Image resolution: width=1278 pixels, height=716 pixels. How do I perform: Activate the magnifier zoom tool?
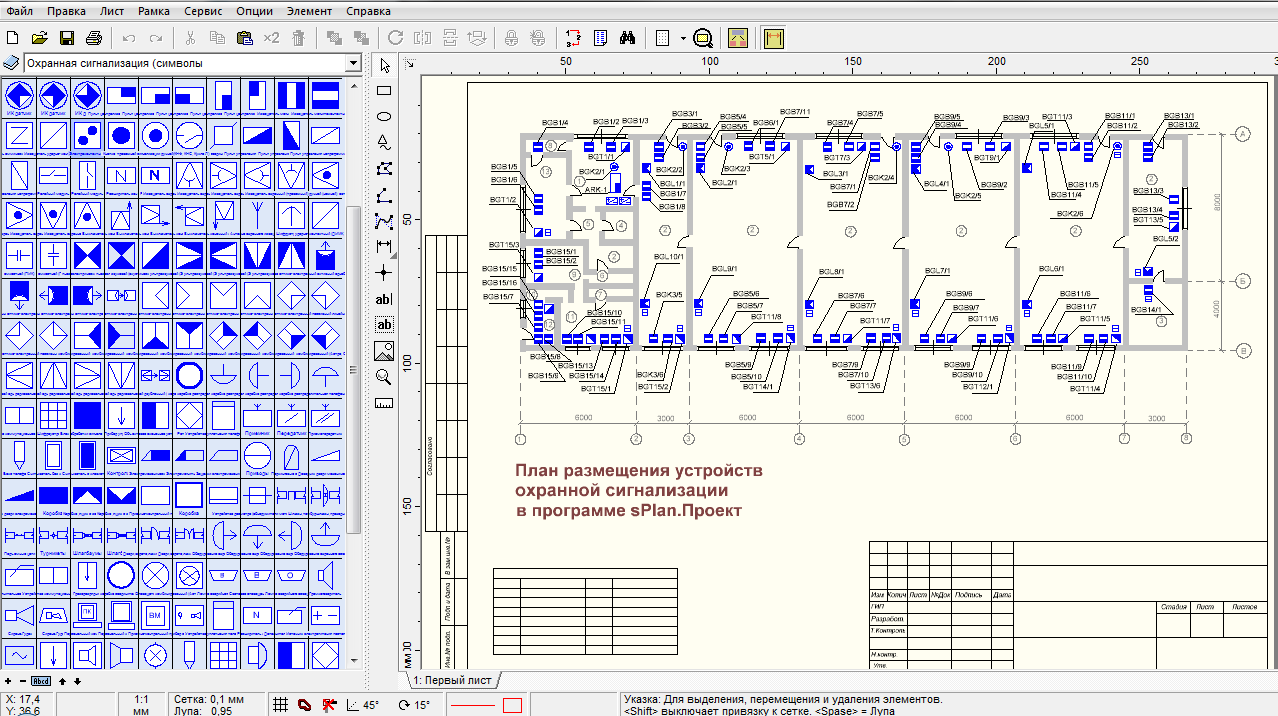[x=383, y=376]
